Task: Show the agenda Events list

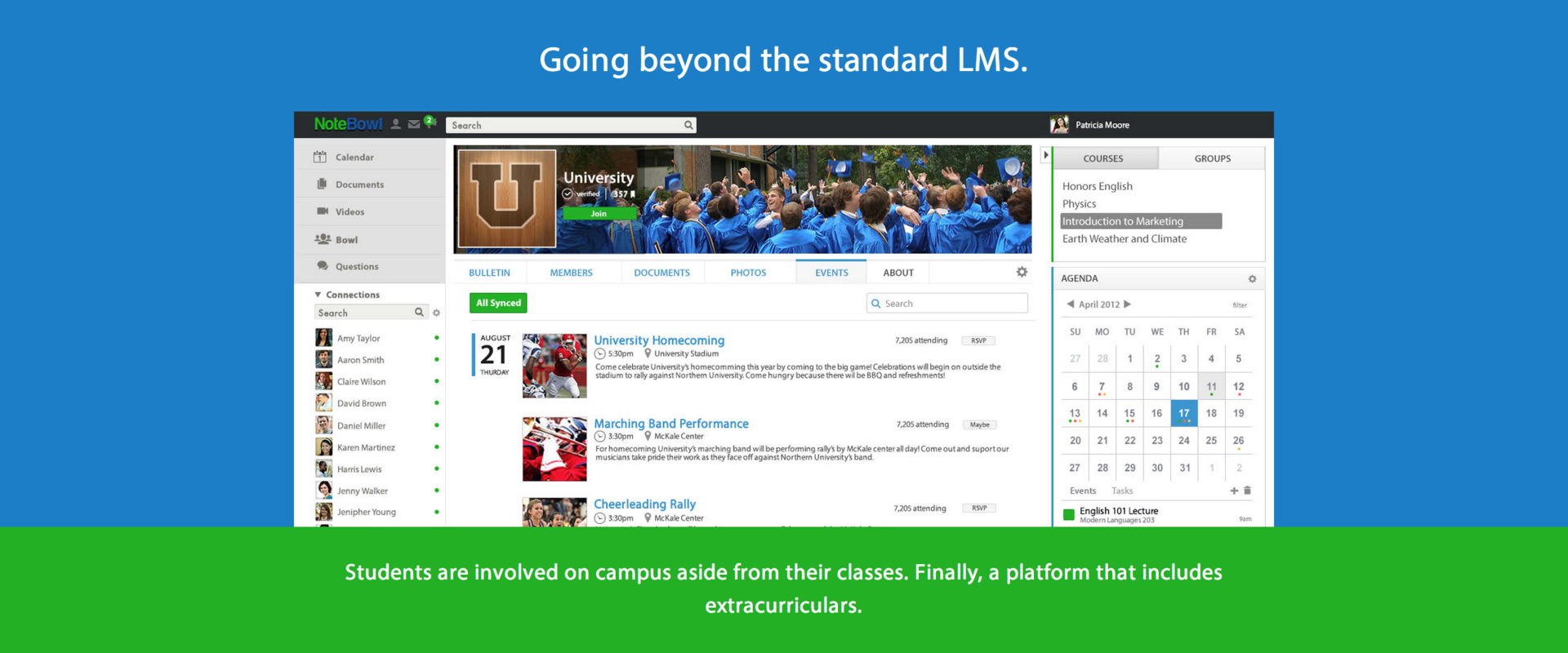Action: [1083, 491]
